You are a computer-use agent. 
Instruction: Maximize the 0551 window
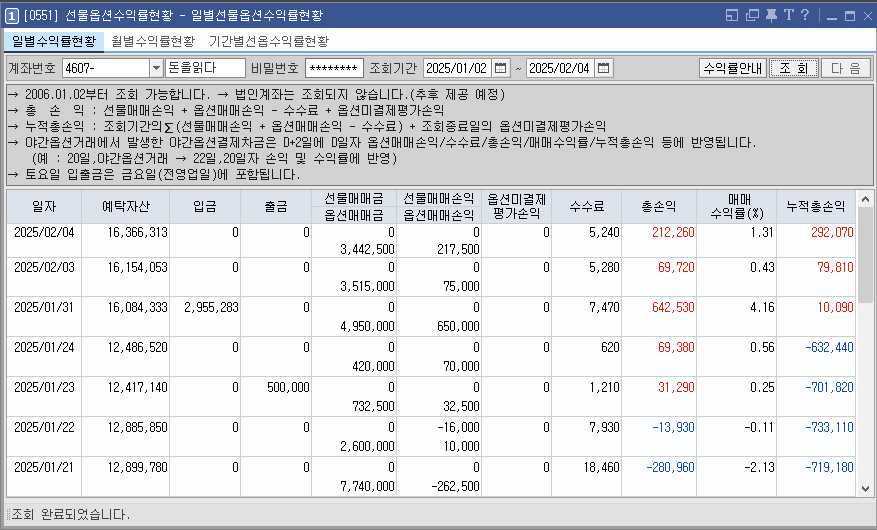850,16
